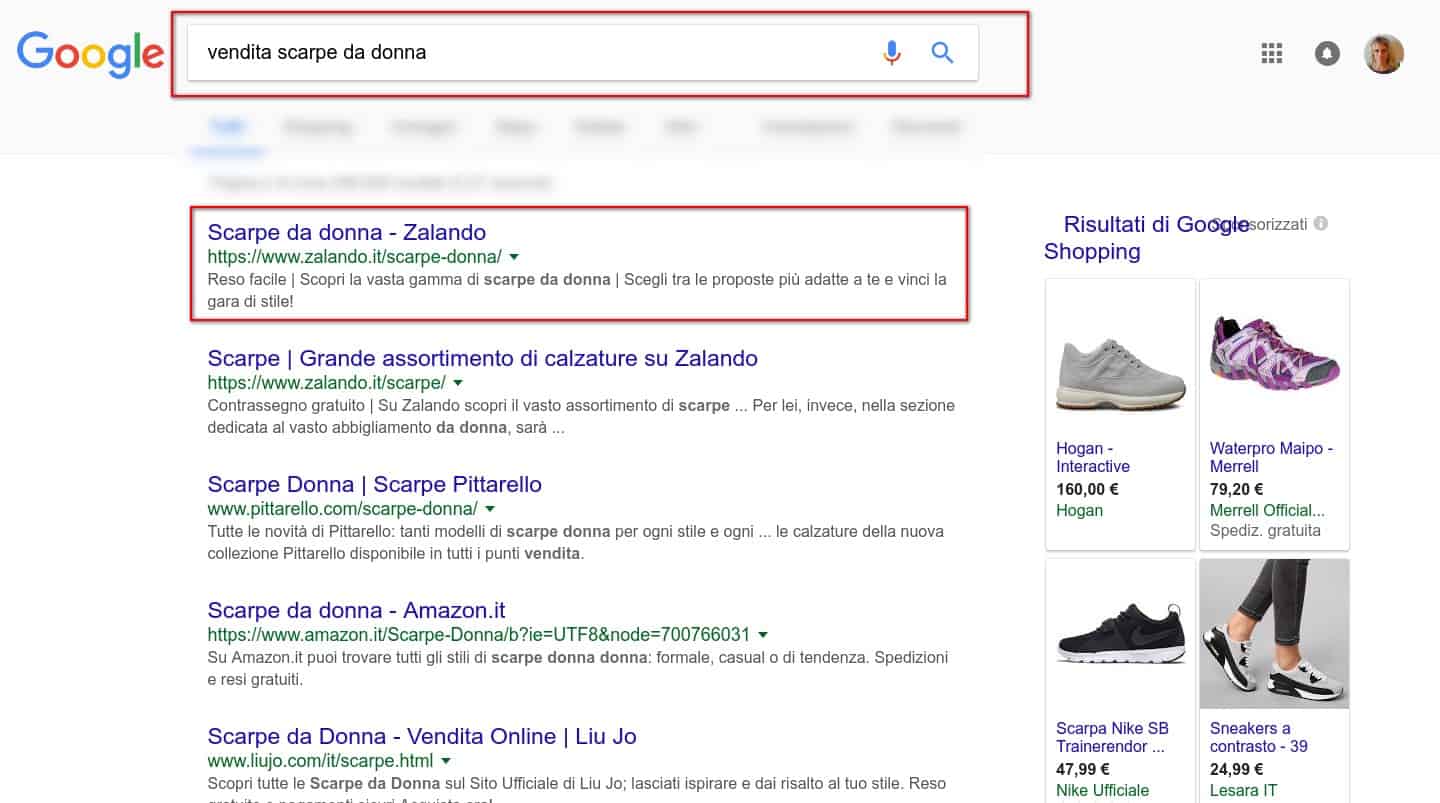The width and height of the screenshot is (1440, 803).
Task: Open the notifications bell
Action: tap(1327, 54)
